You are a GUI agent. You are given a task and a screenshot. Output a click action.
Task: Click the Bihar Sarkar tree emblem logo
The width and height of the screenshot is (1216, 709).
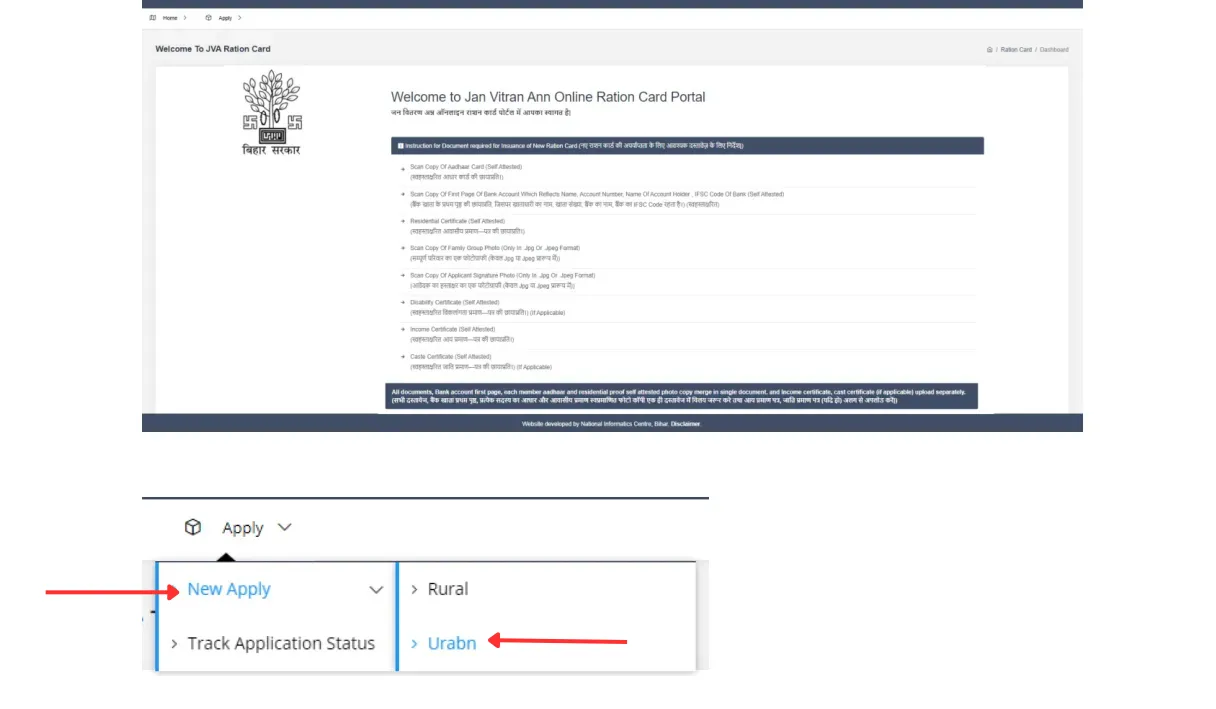point(271,106)
